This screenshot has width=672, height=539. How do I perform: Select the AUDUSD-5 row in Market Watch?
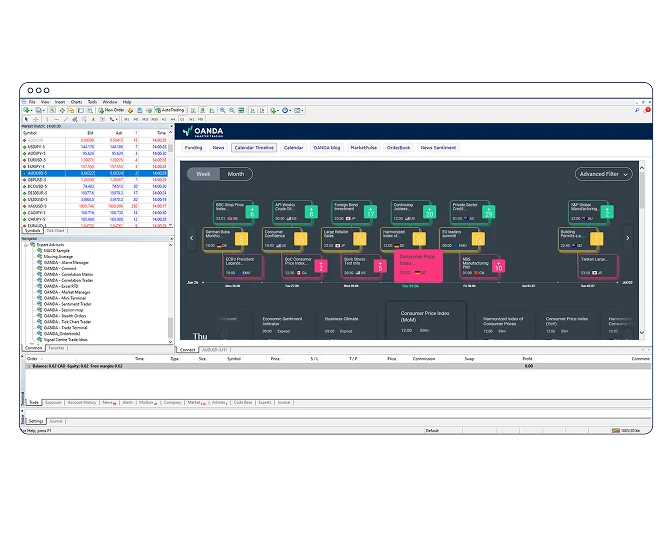(95, 173)
